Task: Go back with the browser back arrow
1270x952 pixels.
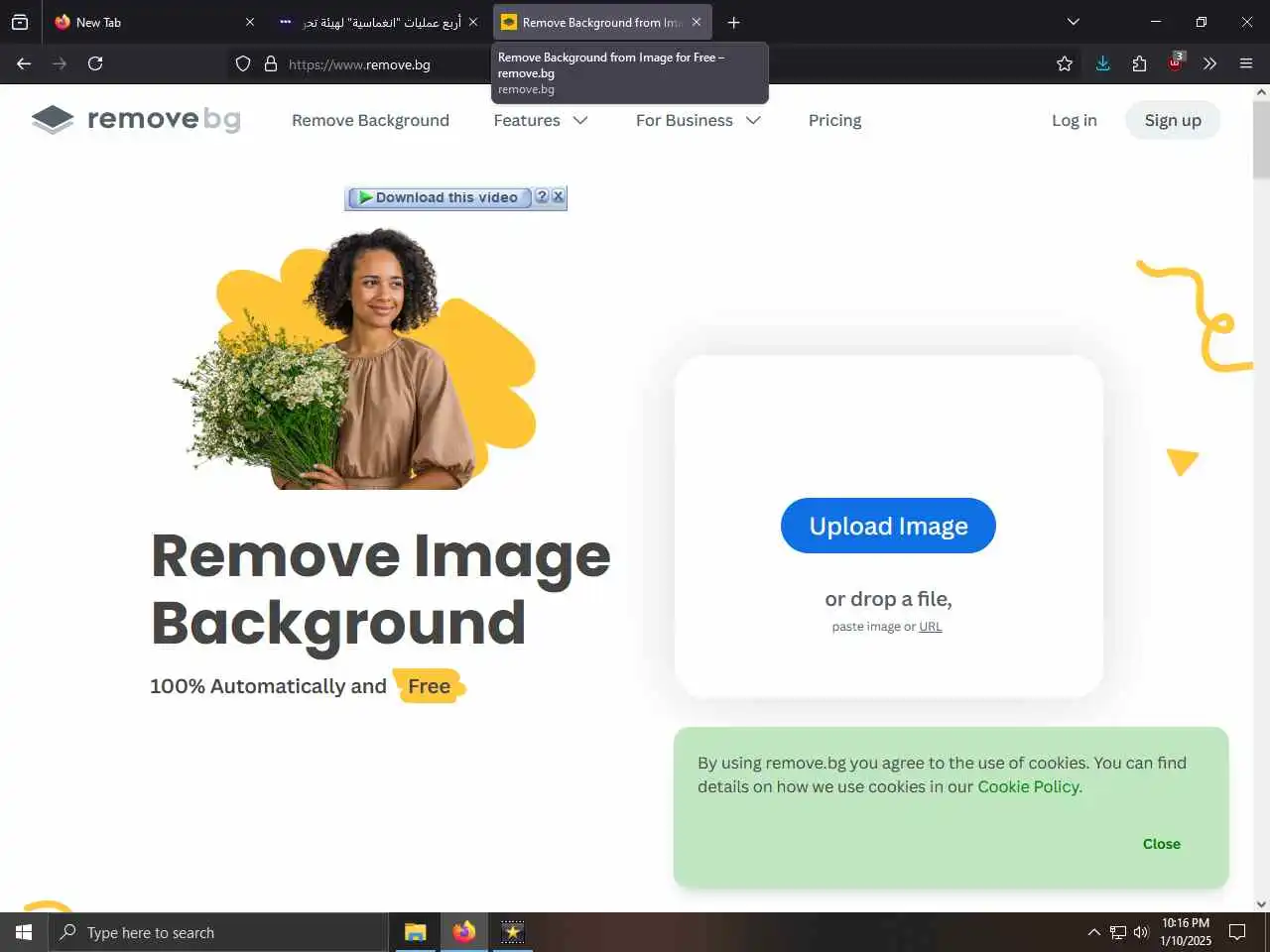Action: pos(24,63)
